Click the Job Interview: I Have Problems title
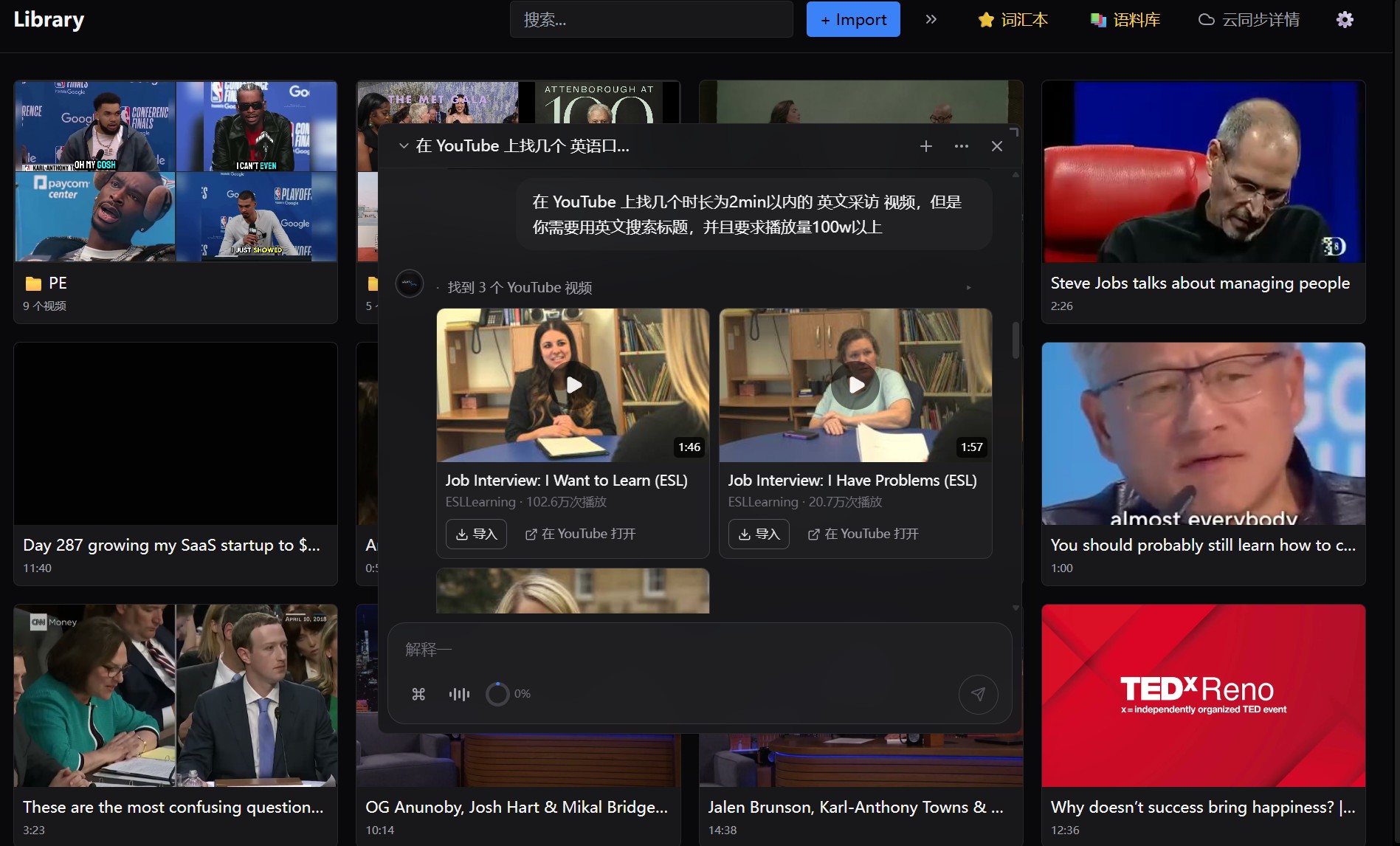This screenshot has width=1400, height=846. point(852,481)
